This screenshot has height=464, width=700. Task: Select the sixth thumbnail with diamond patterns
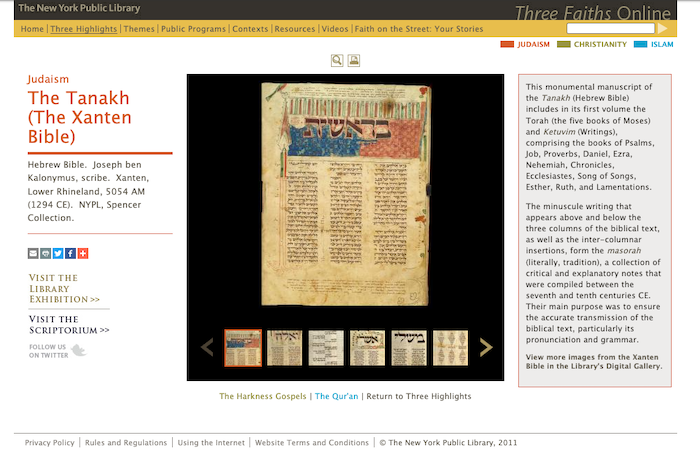[450, 348]
